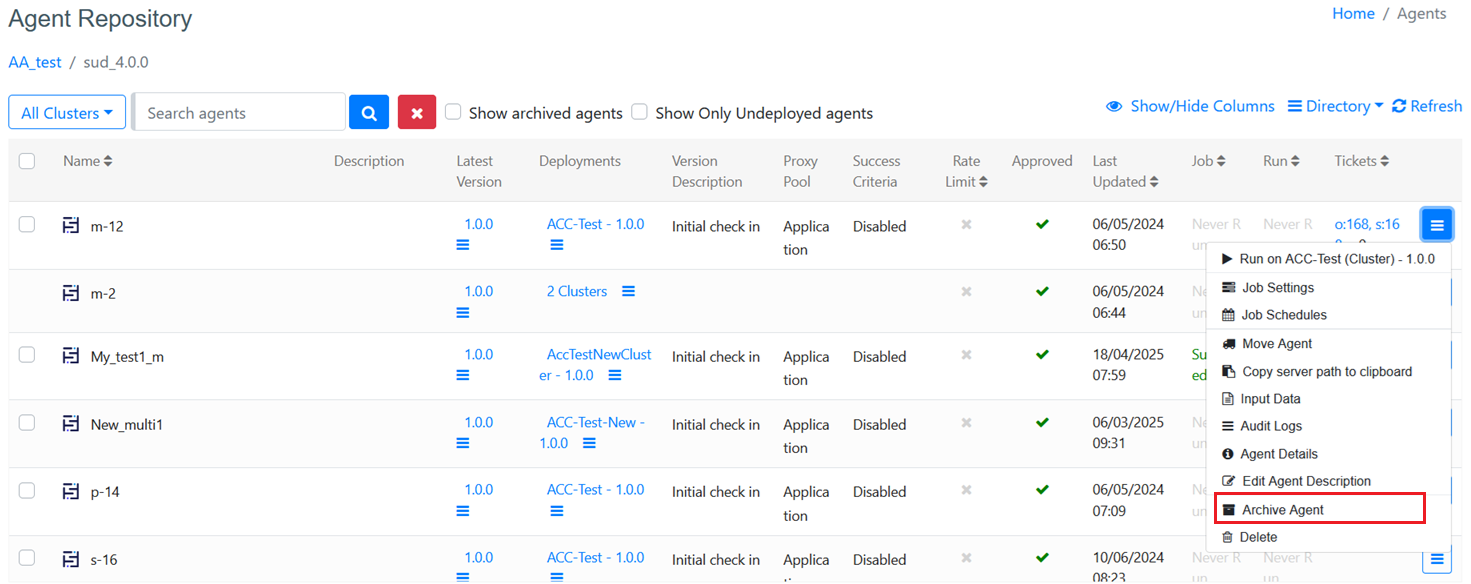Check Show Only Undeployed agents
The height and width of the screenshot is (584, 1471).
coord(640,112)
